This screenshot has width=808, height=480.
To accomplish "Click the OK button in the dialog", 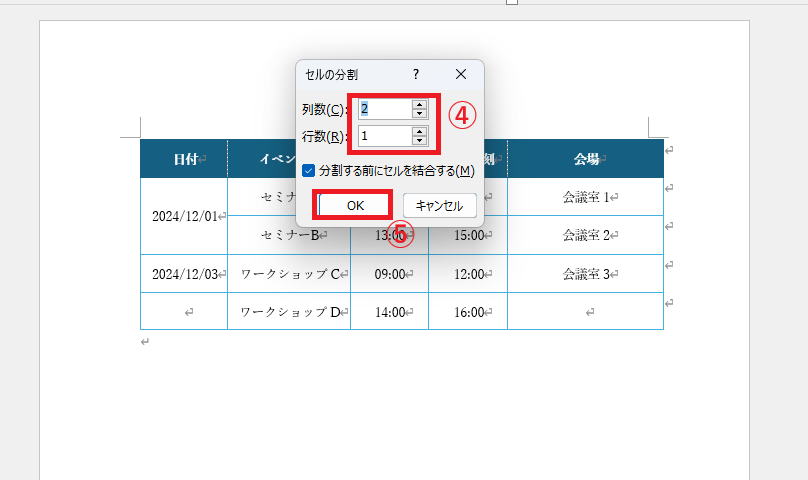I will (355, 205).
